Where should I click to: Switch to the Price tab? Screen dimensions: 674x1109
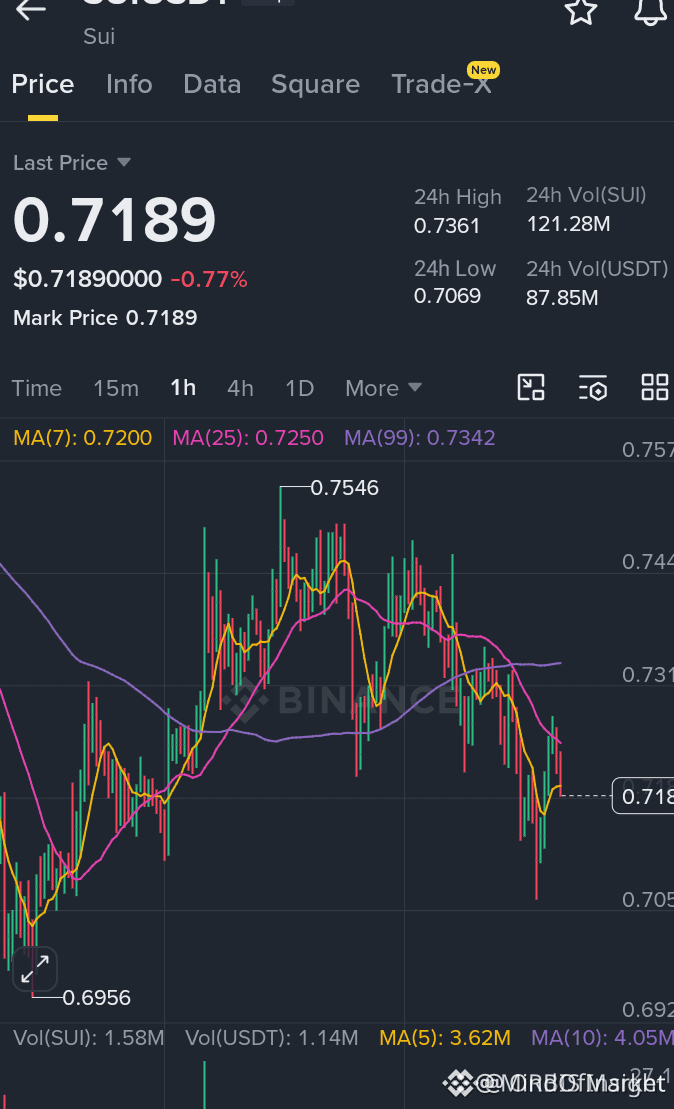click(42, 84)
